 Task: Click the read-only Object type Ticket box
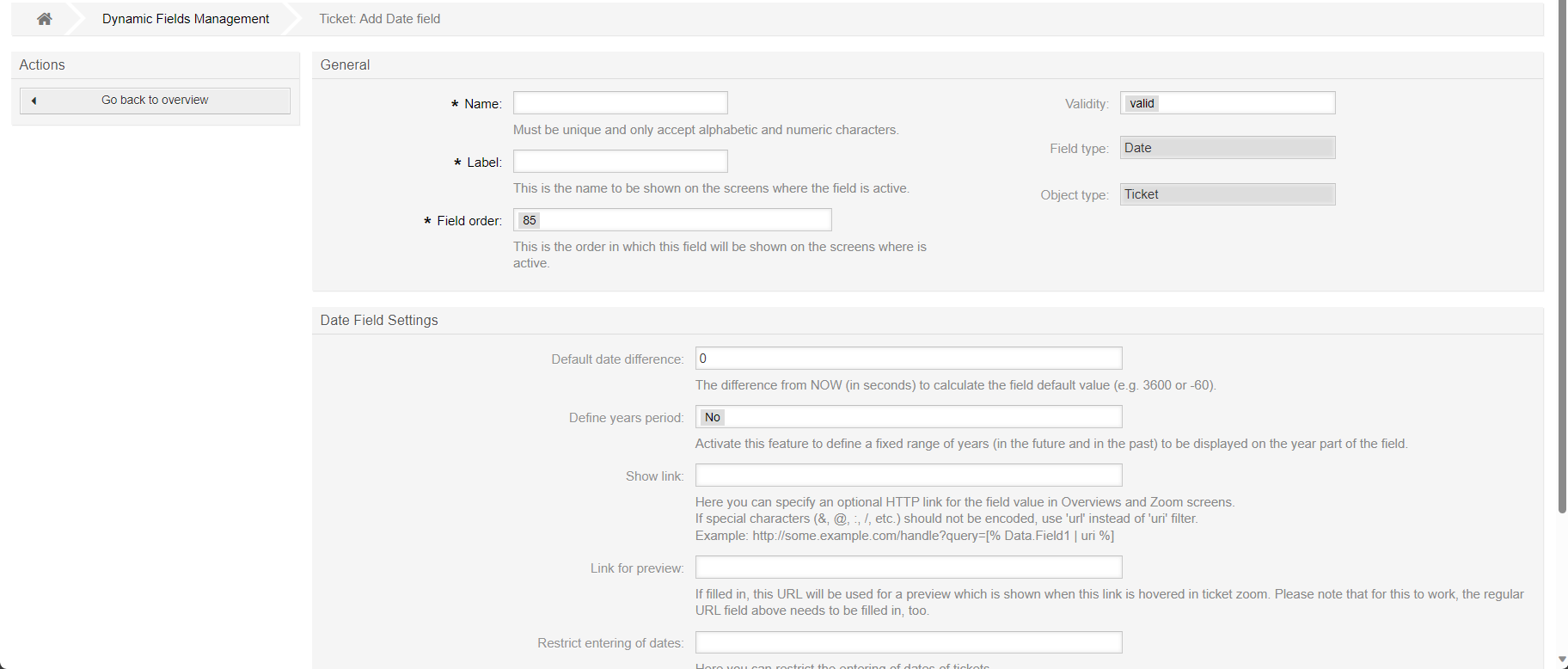1227,194
